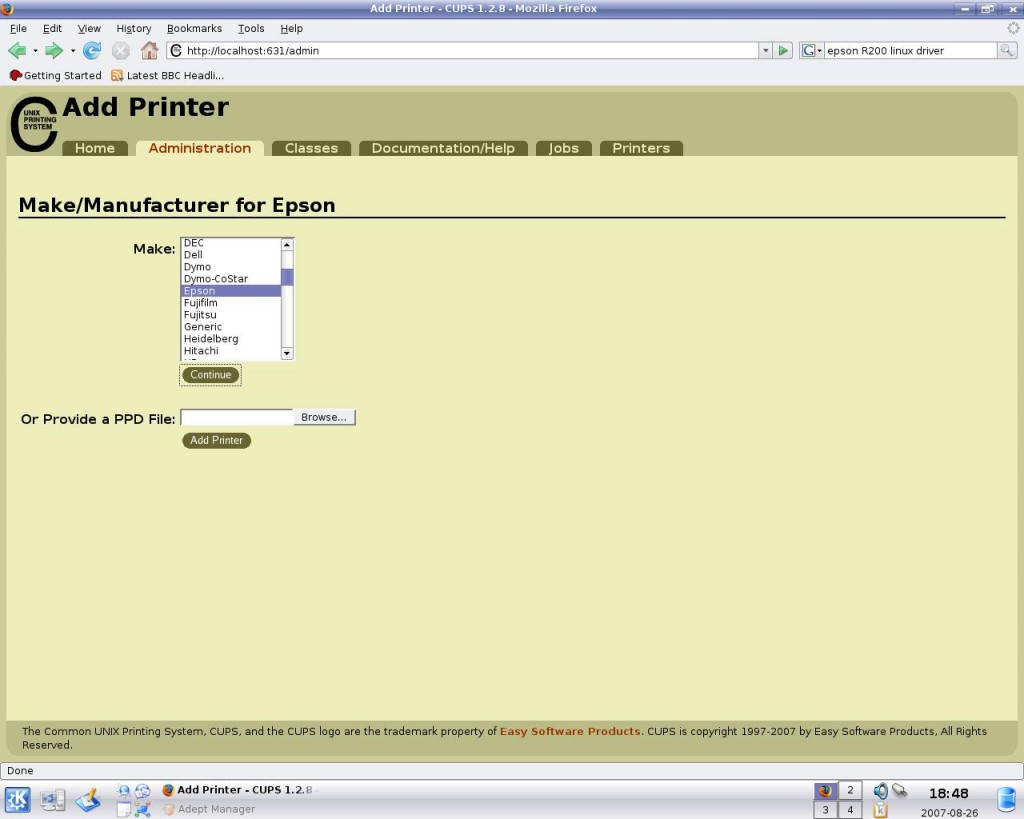The width and height of the screenshot is (1024, 819).
Task: Open the Easy Software Products link
Action: (x=570, y=731)
